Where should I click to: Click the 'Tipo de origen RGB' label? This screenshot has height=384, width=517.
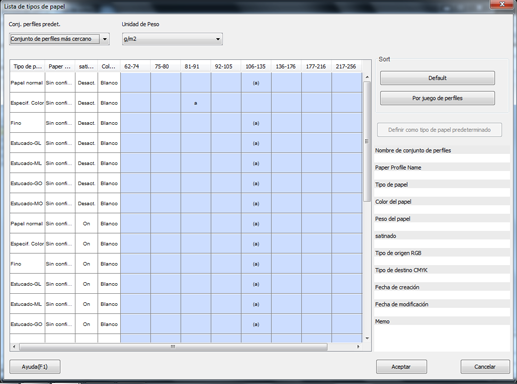[x=398, y=253]
